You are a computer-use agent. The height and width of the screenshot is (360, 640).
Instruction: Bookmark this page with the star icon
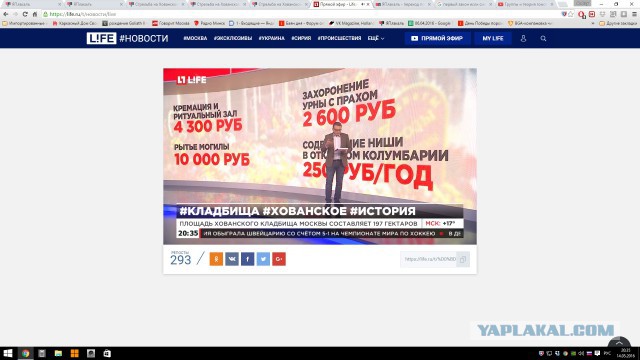pos(571,14)
